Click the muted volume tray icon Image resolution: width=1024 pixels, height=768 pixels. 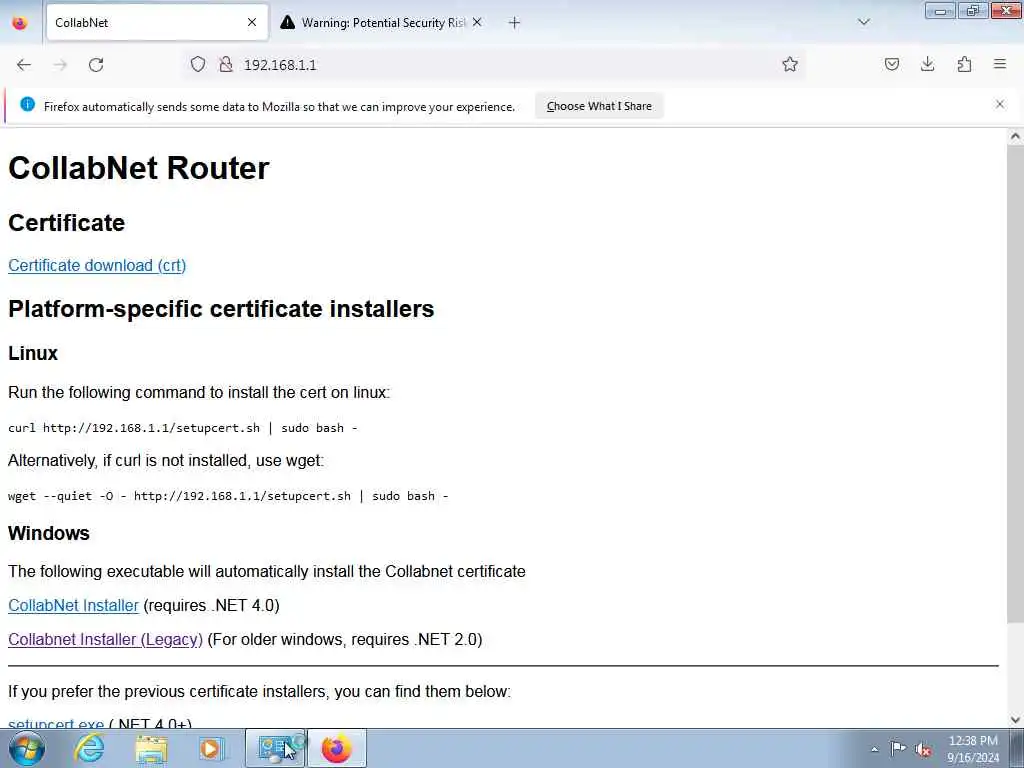923,749
